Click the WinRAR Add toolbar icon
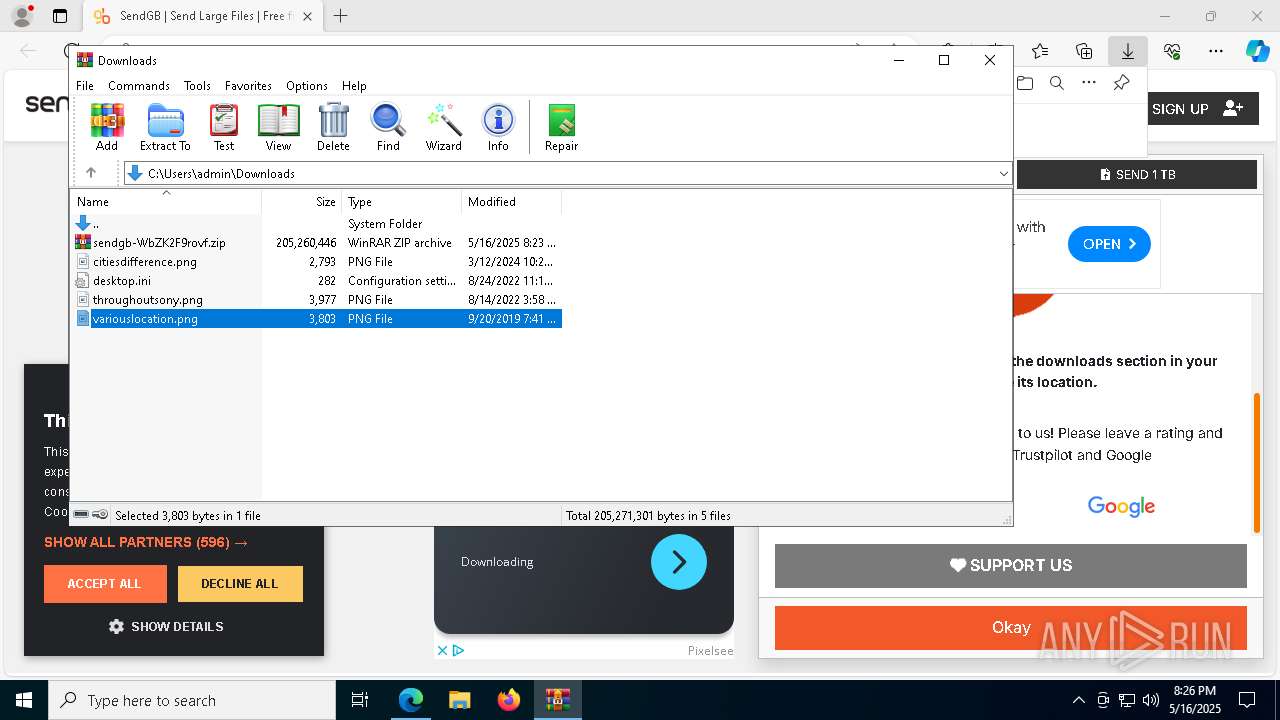 pos(107,127)
